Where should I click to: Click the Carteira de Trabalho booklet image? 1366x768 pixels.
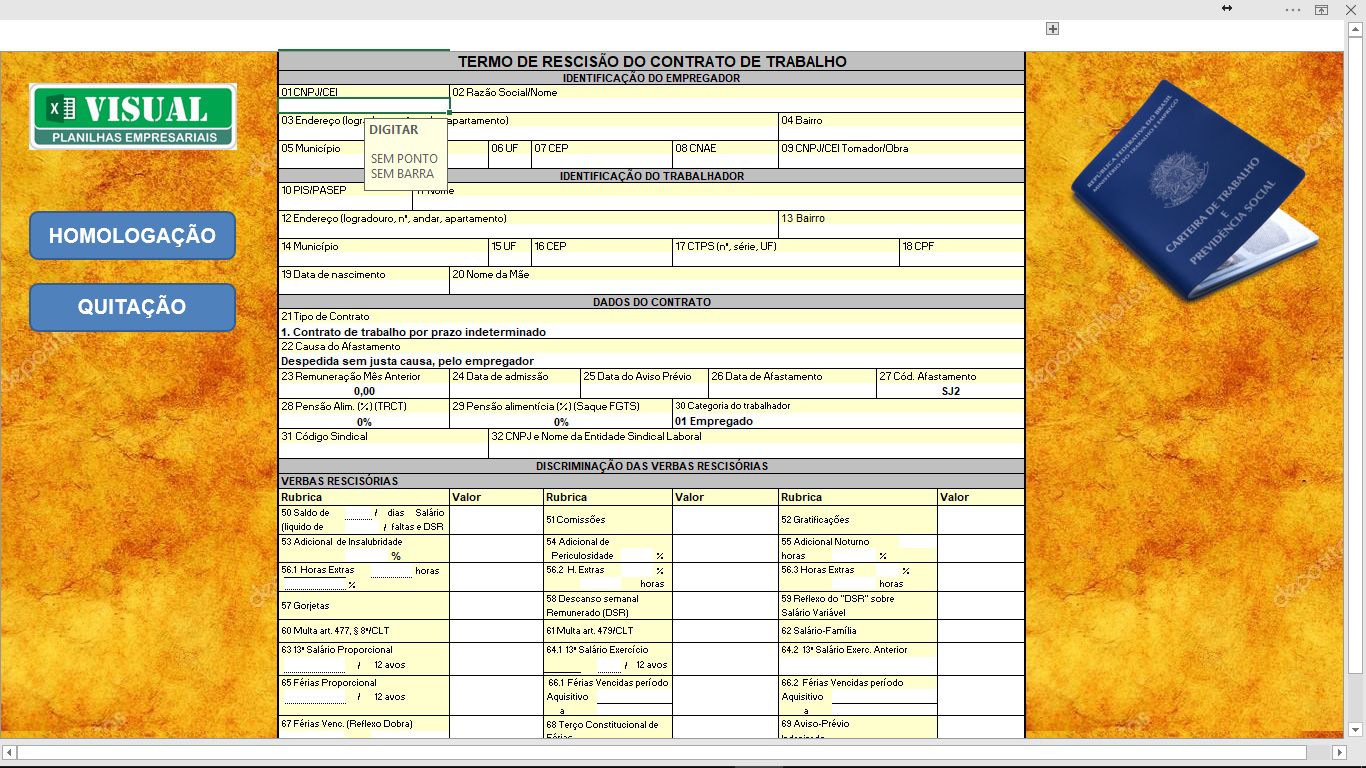pyautogui.click(x=1190, y=192)
